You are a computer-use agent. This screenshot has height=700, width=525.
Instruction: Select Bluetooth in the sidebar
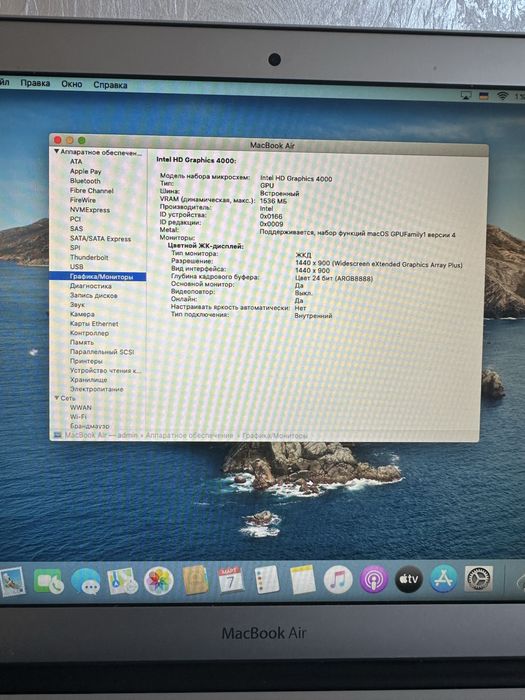(x=85, y=181)
